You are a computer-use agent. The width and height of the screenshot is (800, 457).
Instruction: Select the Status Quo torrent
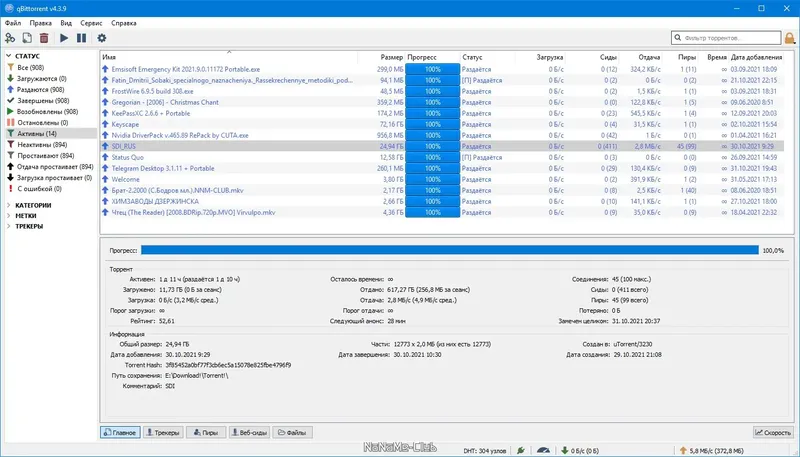128,157
